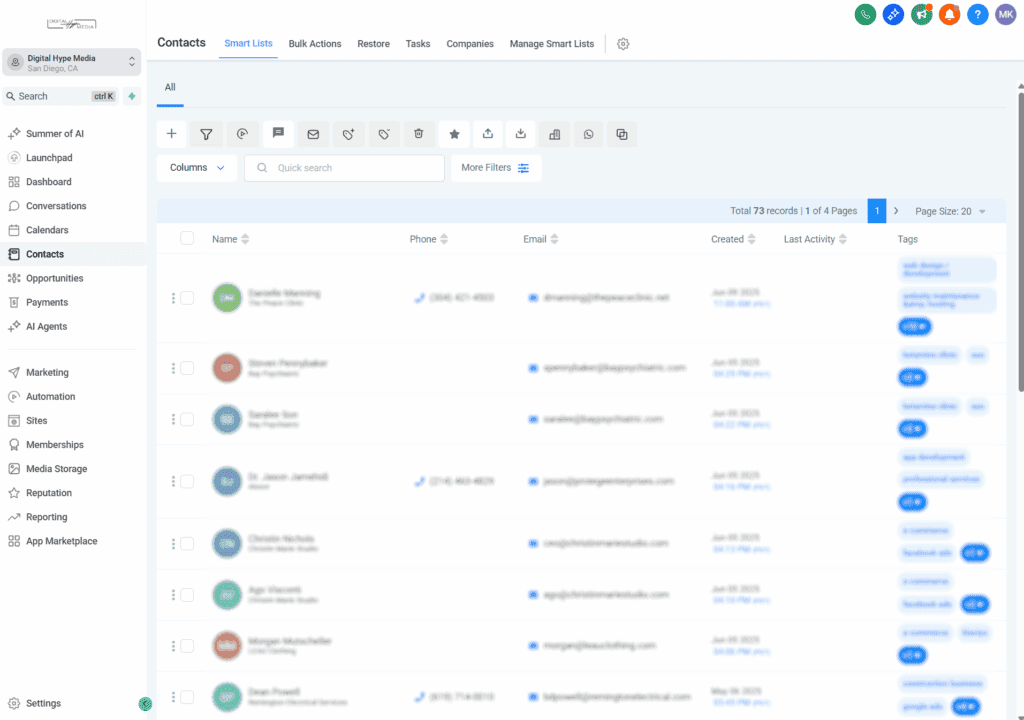Click the add tag icon
Screen dimensions: 1024x720
349,134
